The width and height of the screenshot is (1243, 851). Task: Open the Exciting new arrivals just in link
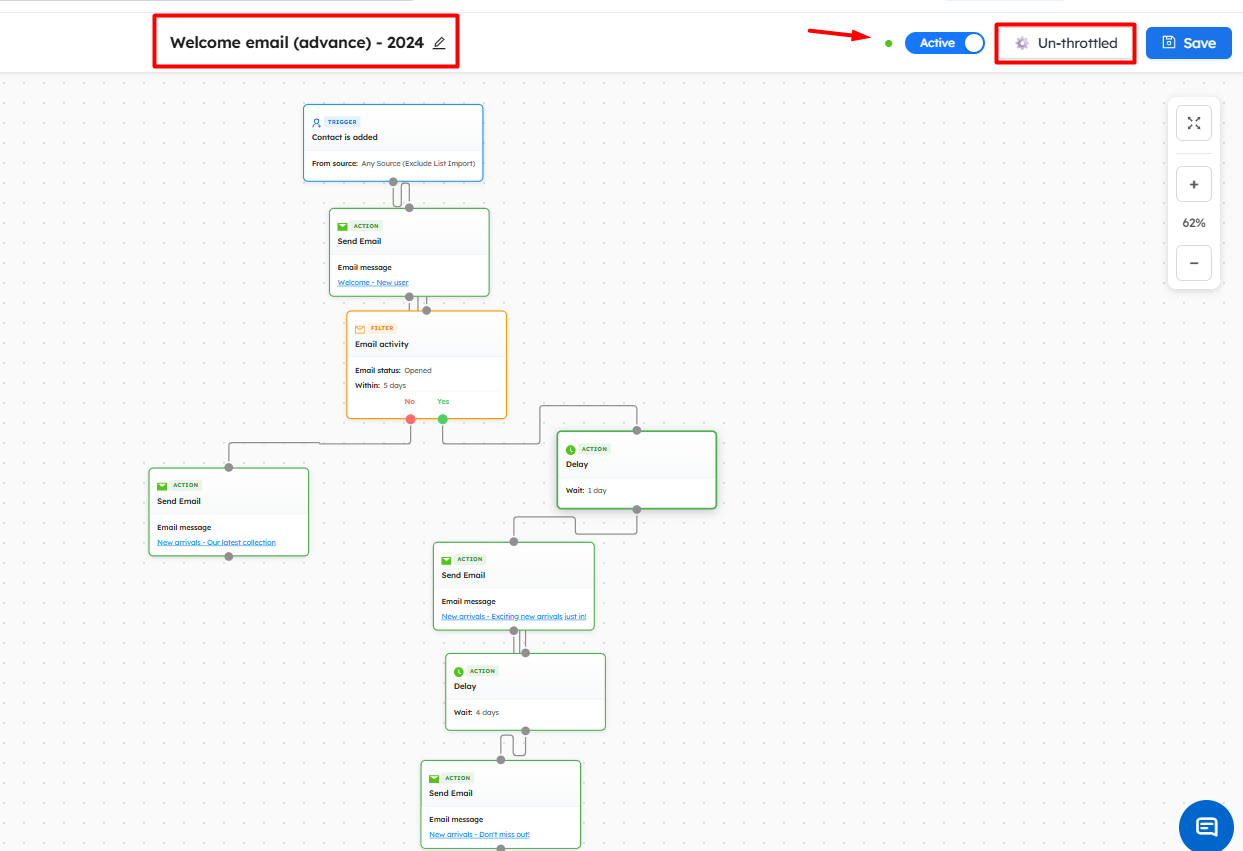point(513,617)
